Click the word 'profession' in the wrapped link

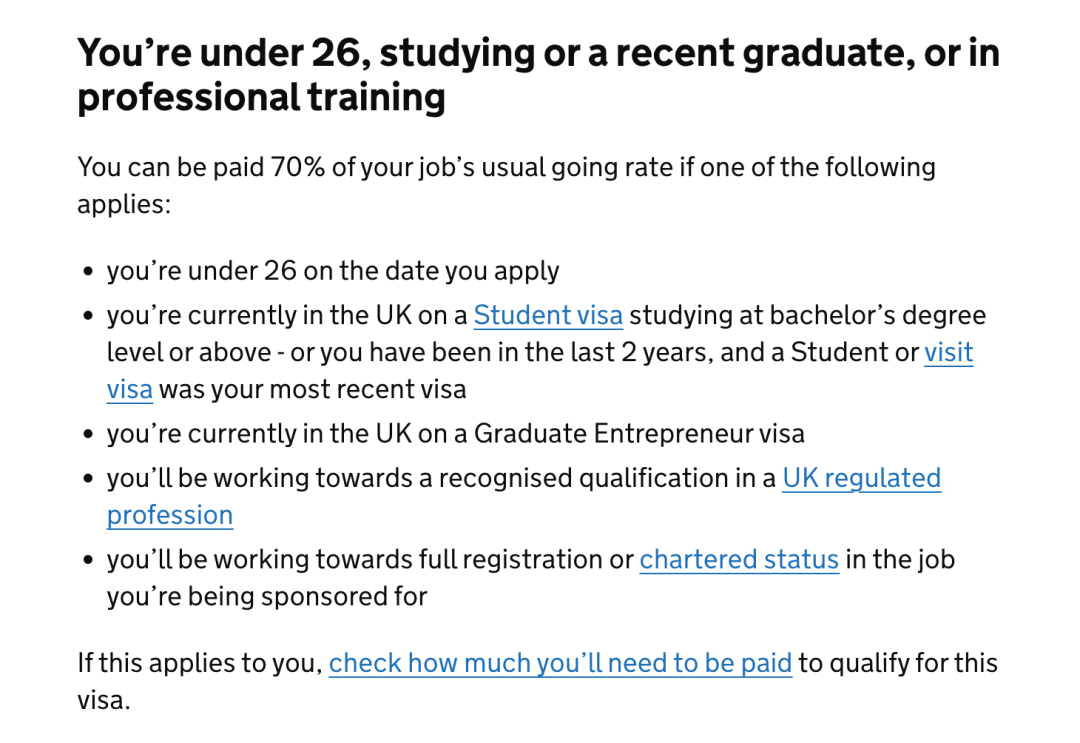coord(170,516)
